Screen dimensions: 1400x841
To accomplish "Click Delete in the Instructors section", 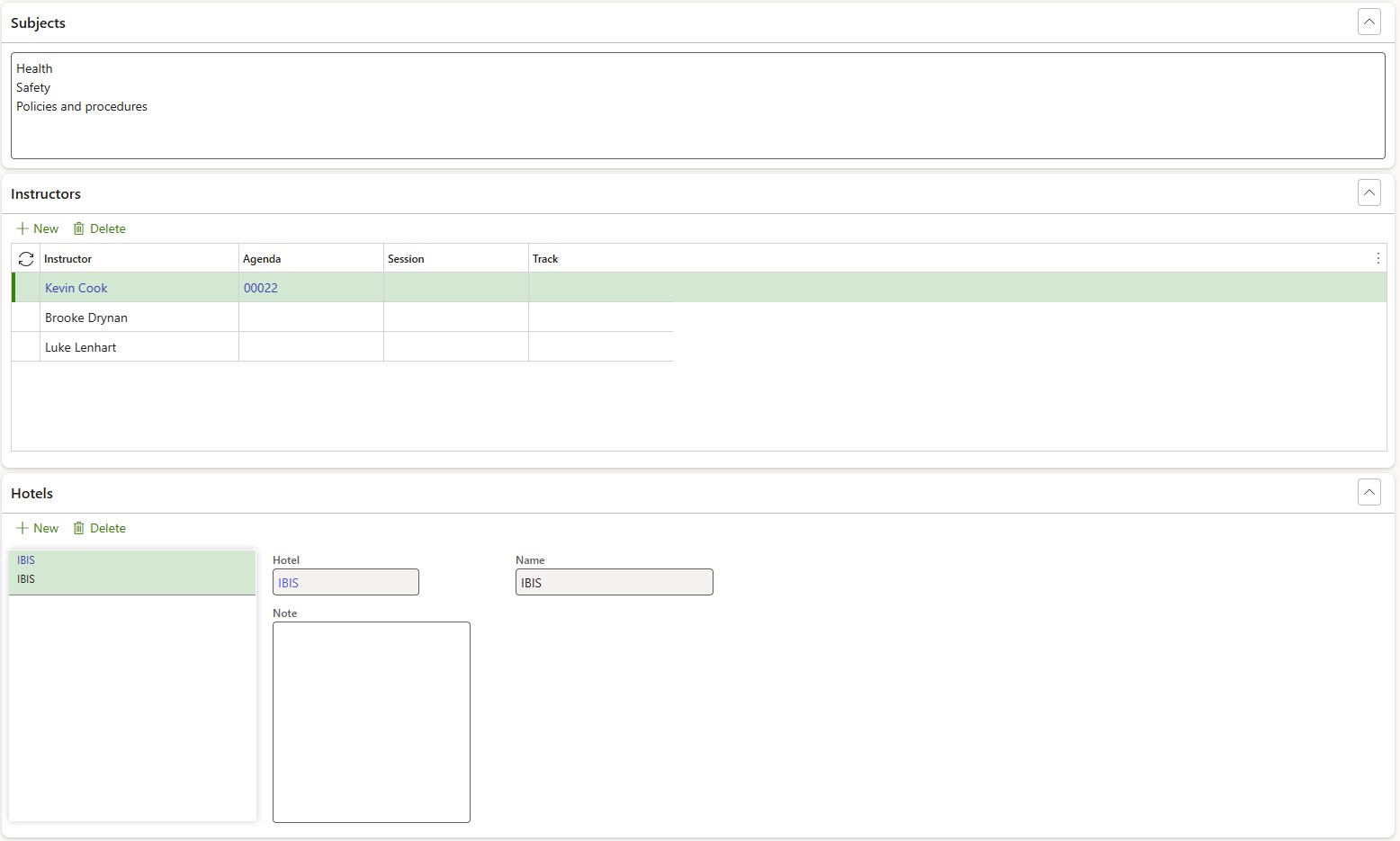I will (100, 228).
